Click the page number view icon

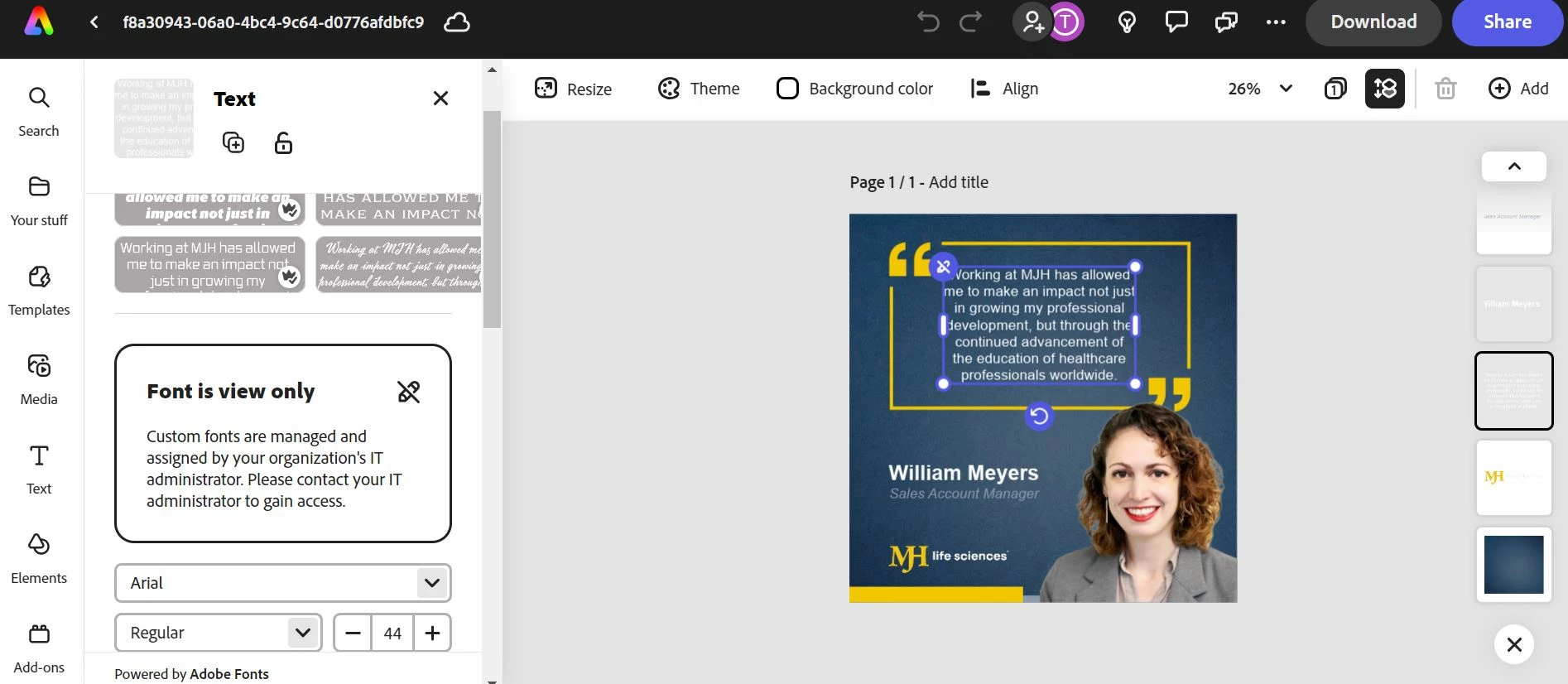click(x=1335, y=89)
